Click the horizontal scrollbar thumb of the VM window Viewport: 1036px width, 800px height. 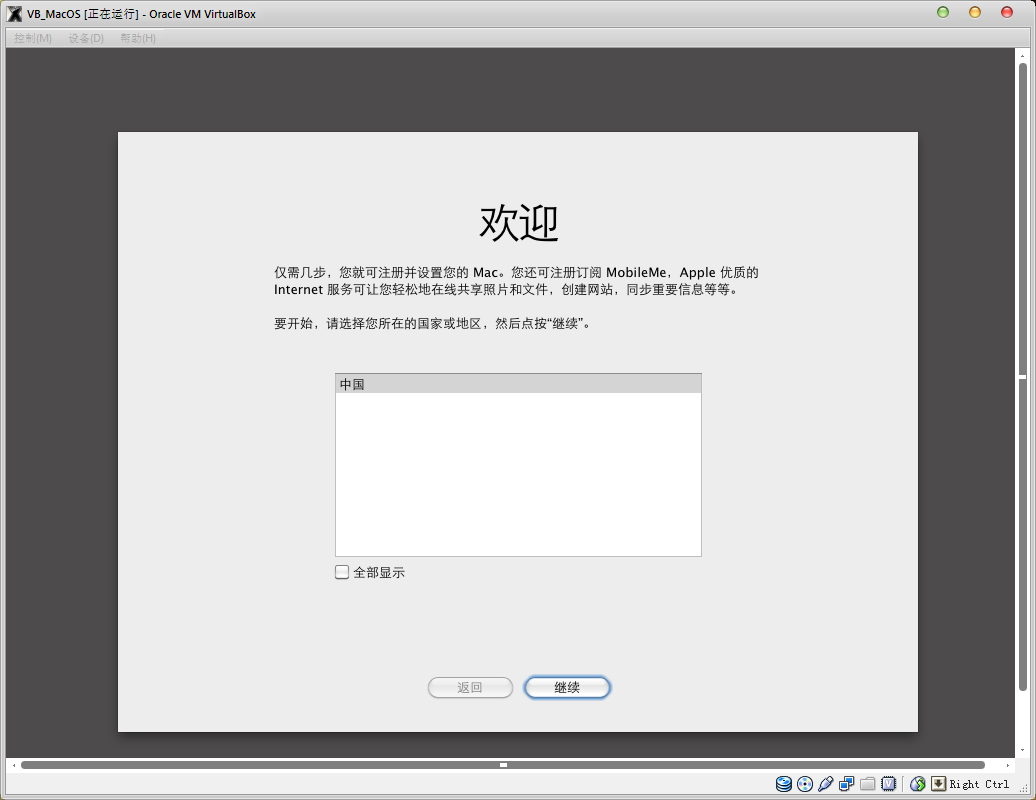click(503, 765)
